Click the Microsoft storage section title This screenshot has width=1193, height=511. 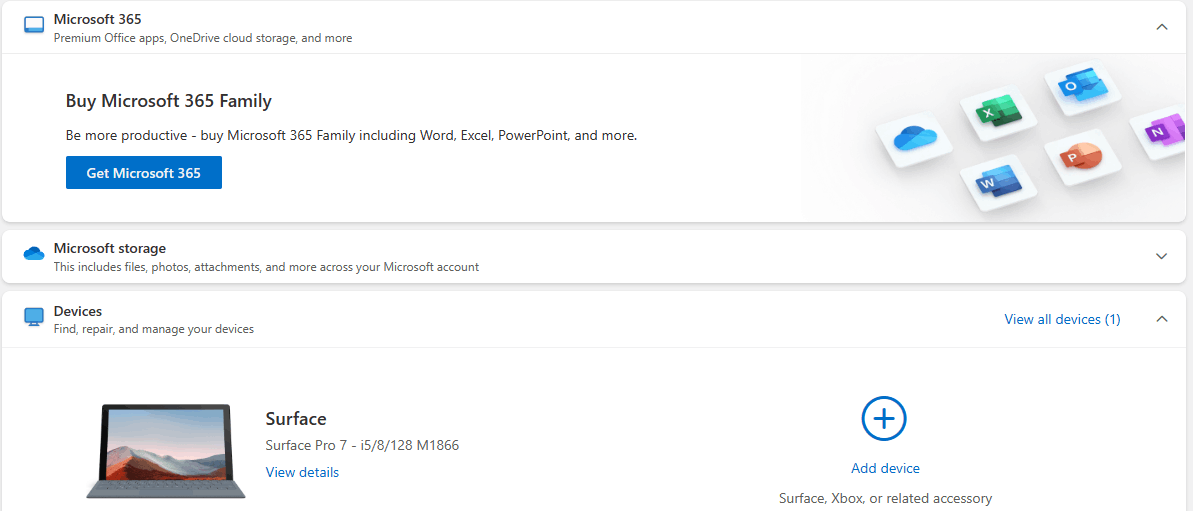110,249
